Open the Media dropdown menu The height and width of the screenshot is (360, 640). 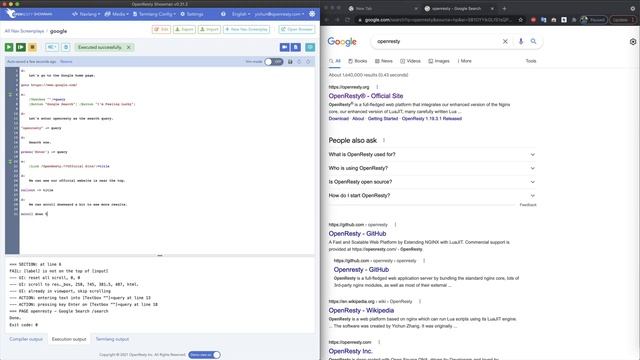pyautogui.click(x=117, y=14)
